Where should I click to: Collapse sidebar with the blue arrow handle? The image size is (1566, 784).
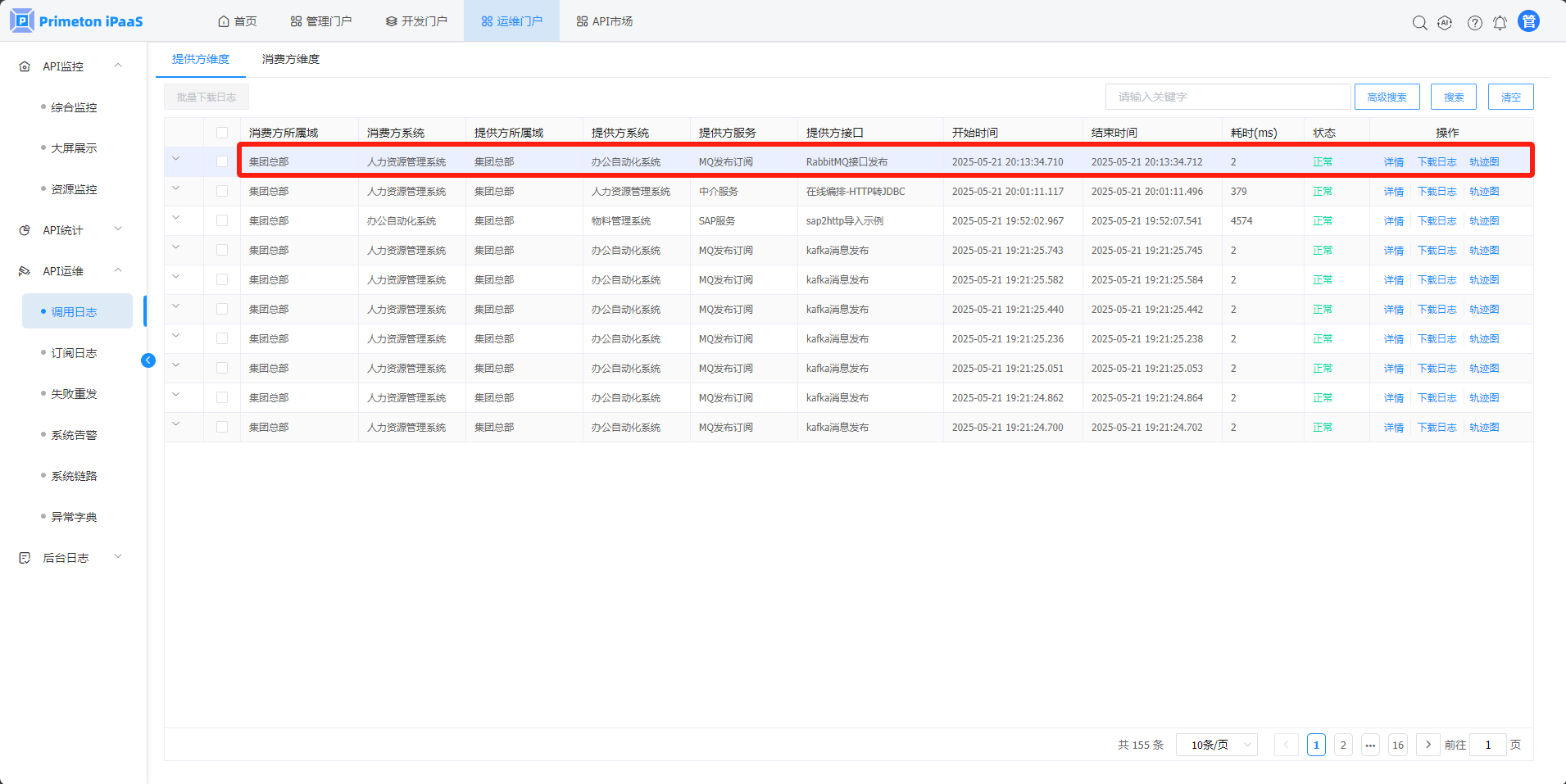[x=148, y=360]
